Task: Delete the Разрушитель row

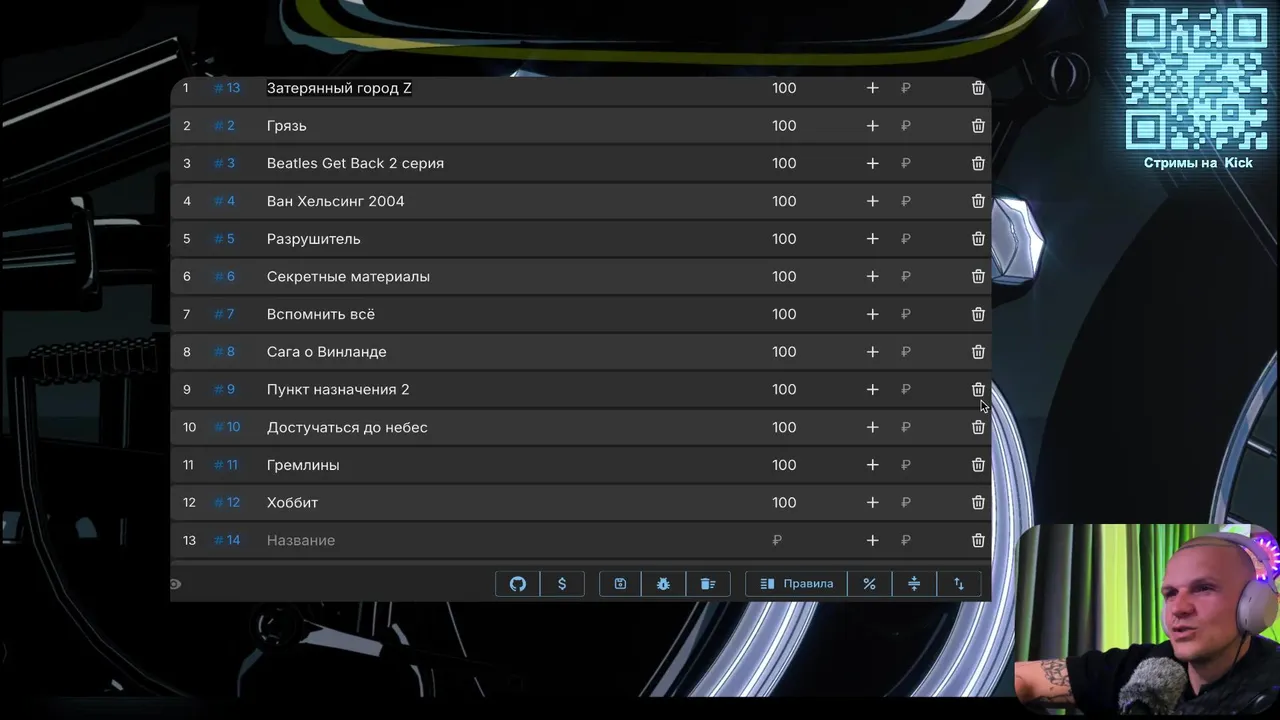Action: click(978, 239)
